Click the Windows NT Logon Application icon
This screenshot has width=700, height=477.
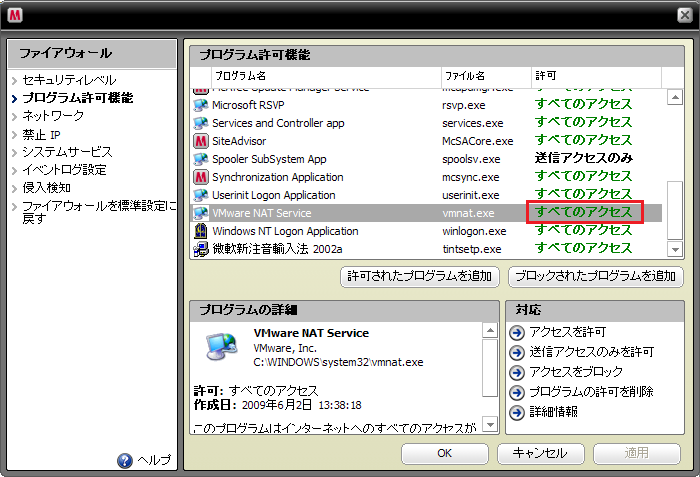click(x=200, y=231)
